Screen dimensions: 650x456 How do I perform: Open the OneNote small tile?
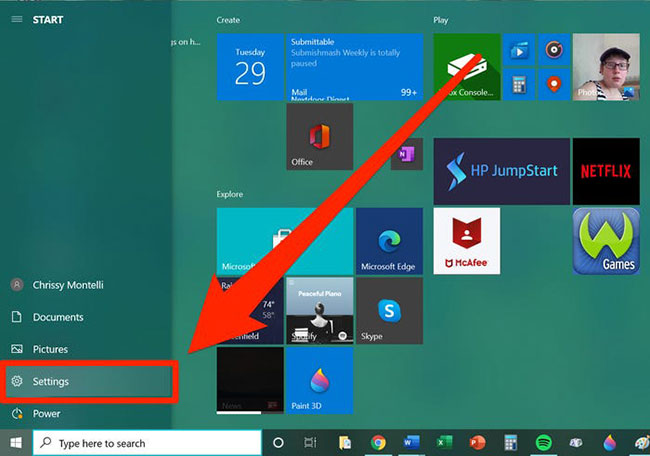pyautogui.click(x=407, y=154)
